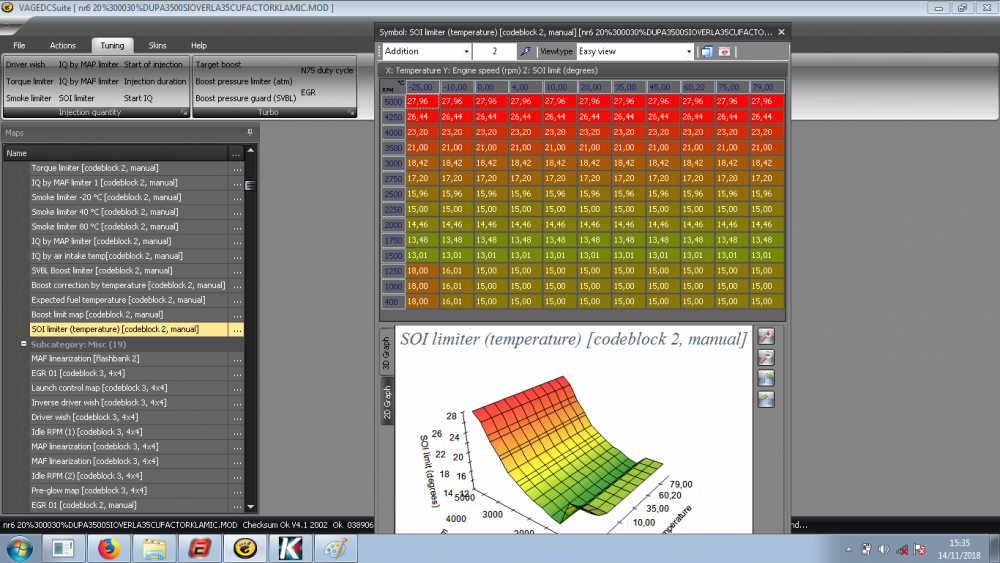
Task: Click the Maps list scroll-up arrow
Action: [x=251, y=150]
